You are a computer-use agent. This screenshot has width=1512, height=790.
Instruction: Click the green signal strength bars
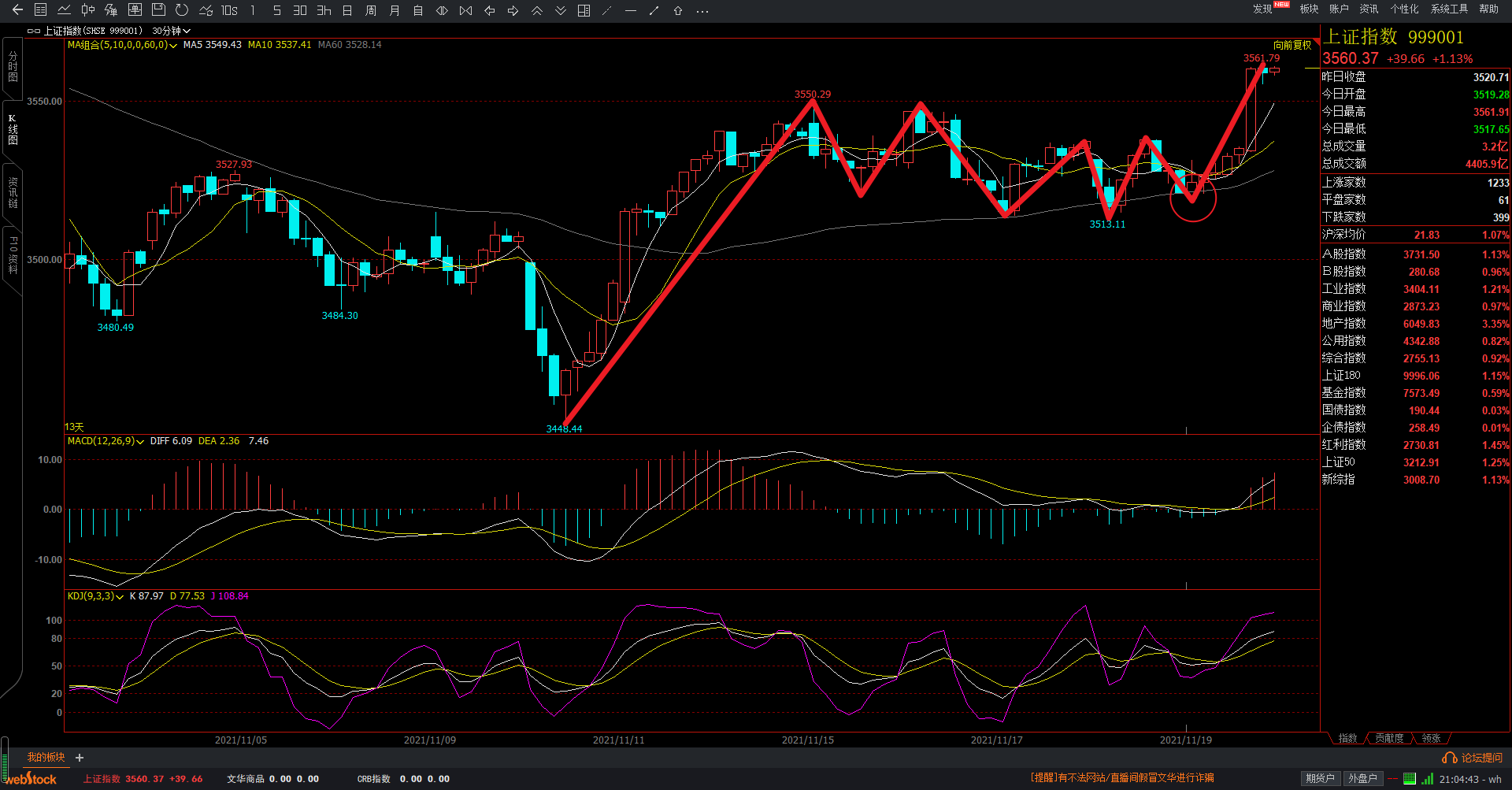tap(1427, 778)
